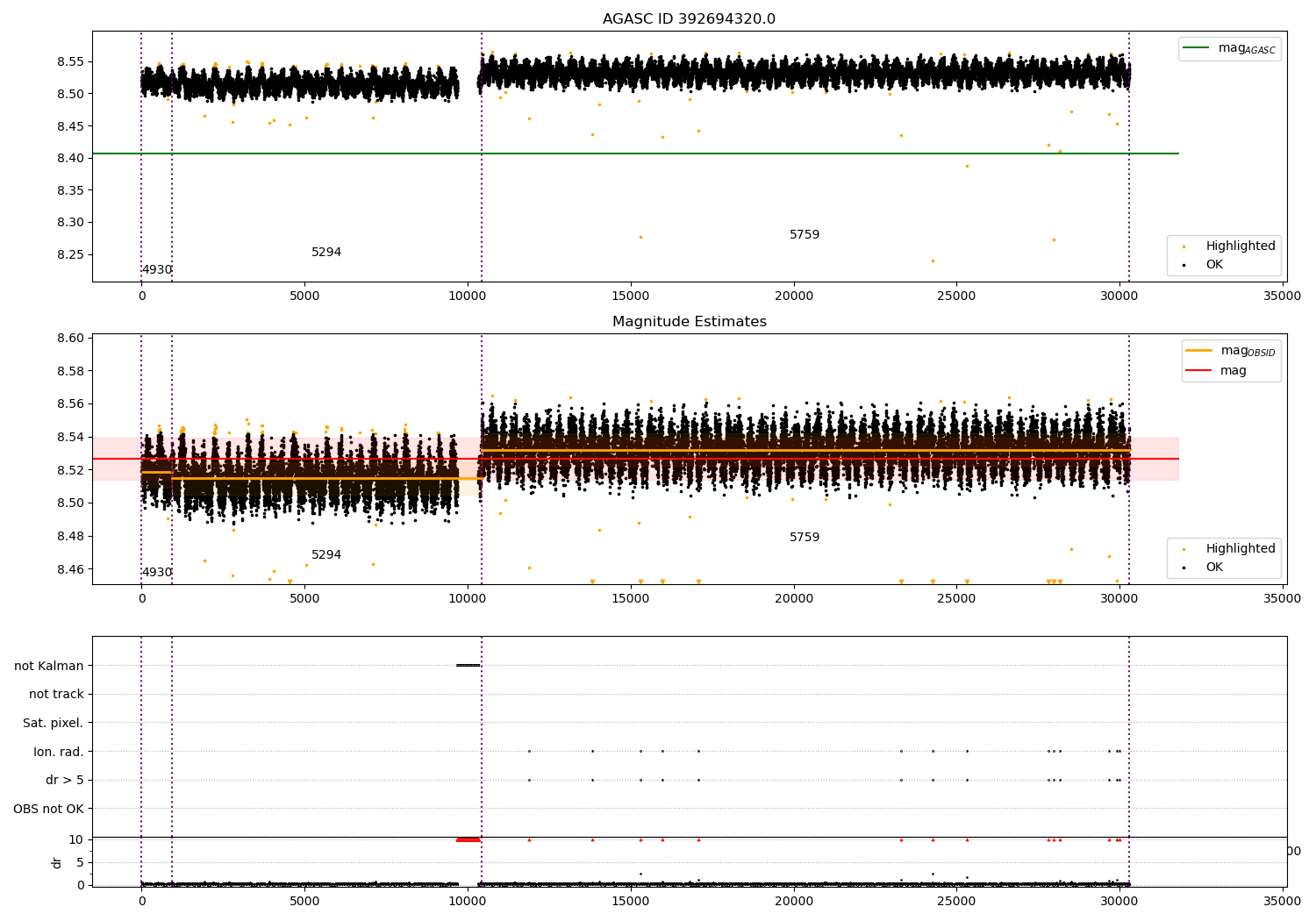The height and width of the screenshot is (921, 1316).
Task: Click '15000' x-tick under top plot
Action: click(631, 296)
